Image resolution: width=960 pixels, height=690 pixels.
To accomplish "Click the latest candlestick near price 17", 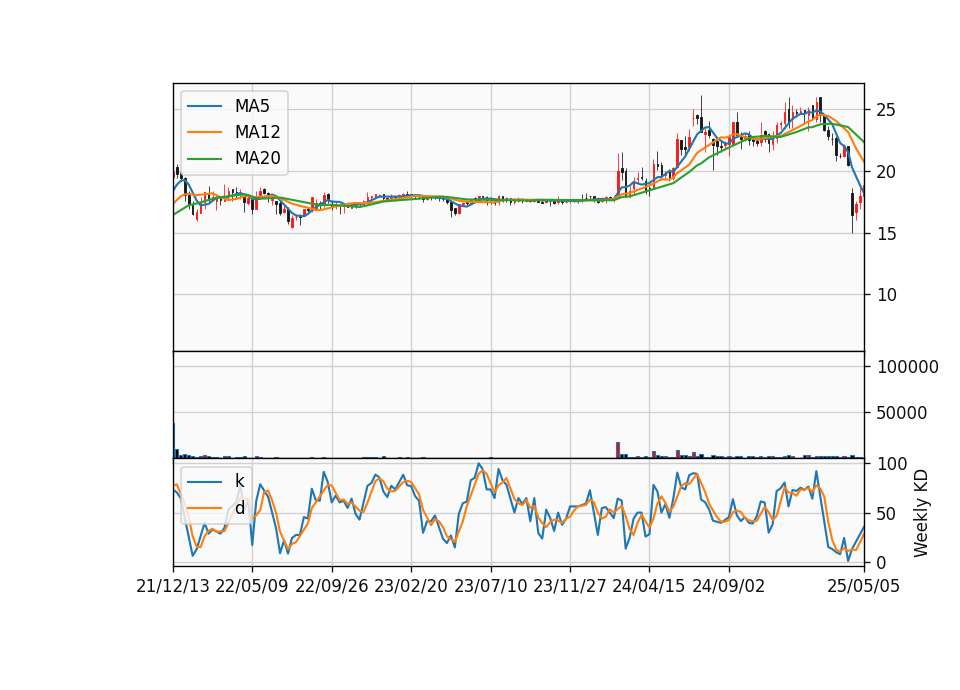I will 861,201.
